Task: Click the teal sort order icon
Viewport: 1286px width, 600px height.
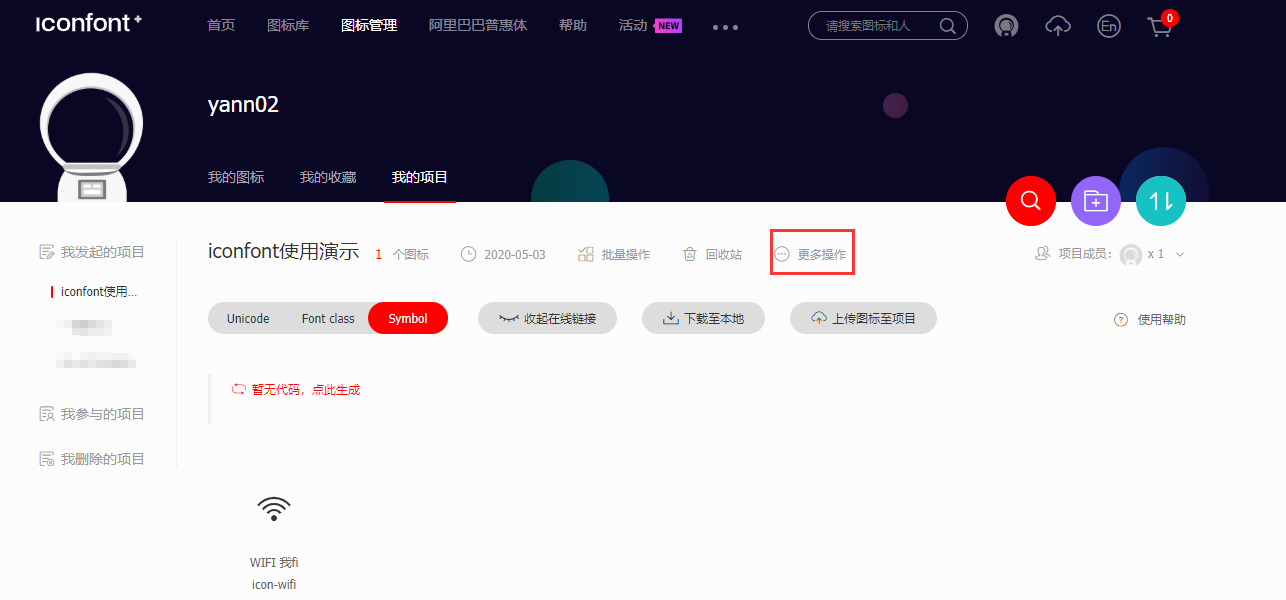Action: click(1160, 200)
